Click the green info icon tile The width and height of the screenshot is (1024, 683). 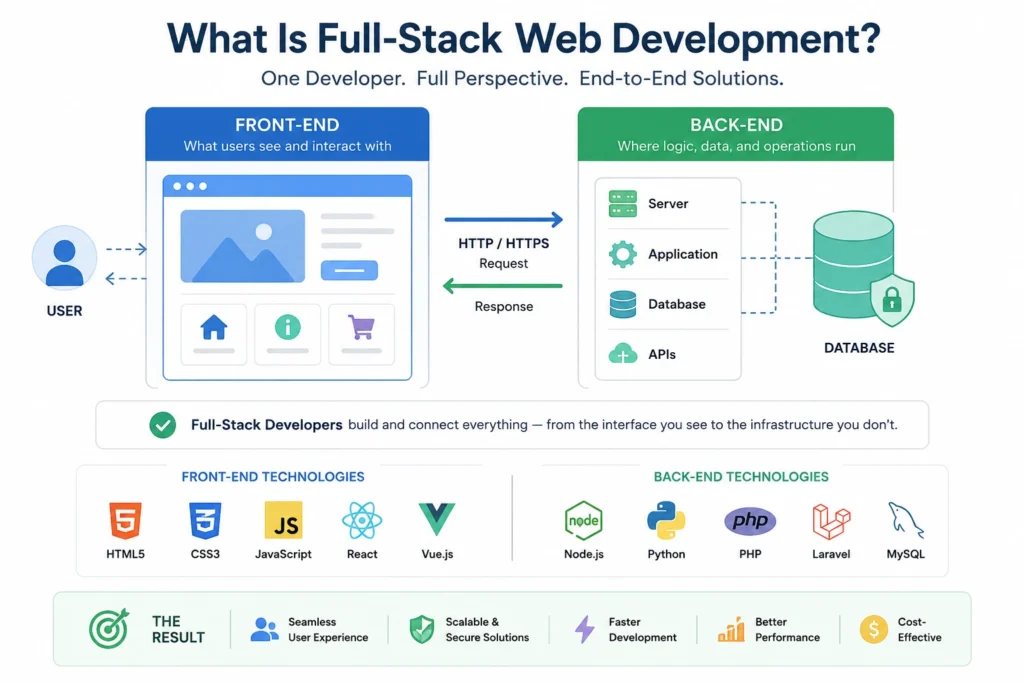(x=287, y=334)
